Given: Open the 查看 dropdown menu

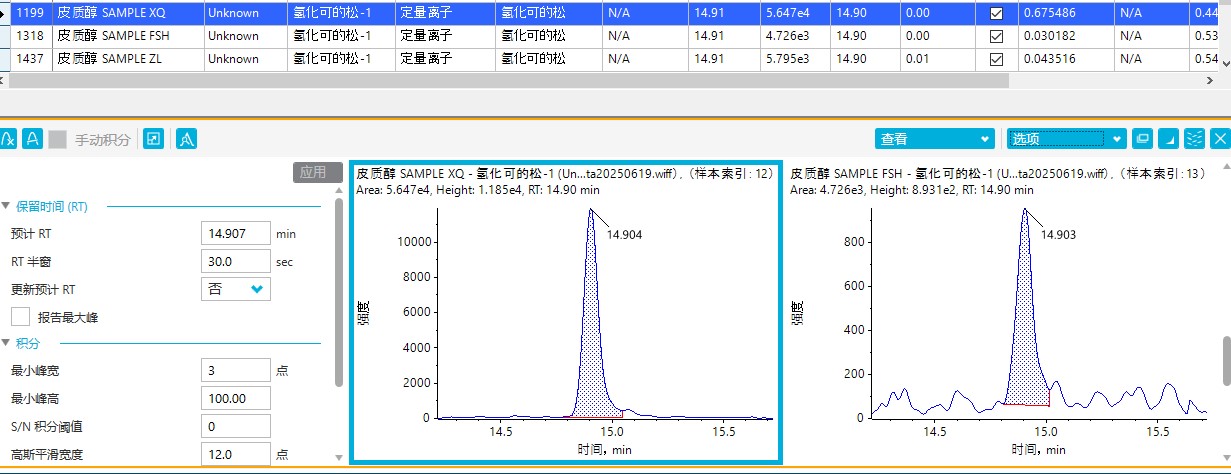Looking at the screenshot, I should 934,138.
